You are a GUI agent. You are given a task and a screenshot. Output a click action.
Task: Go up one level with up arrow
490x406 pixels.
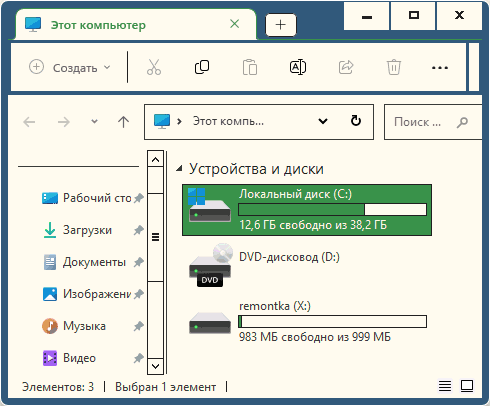pos(123,122)
